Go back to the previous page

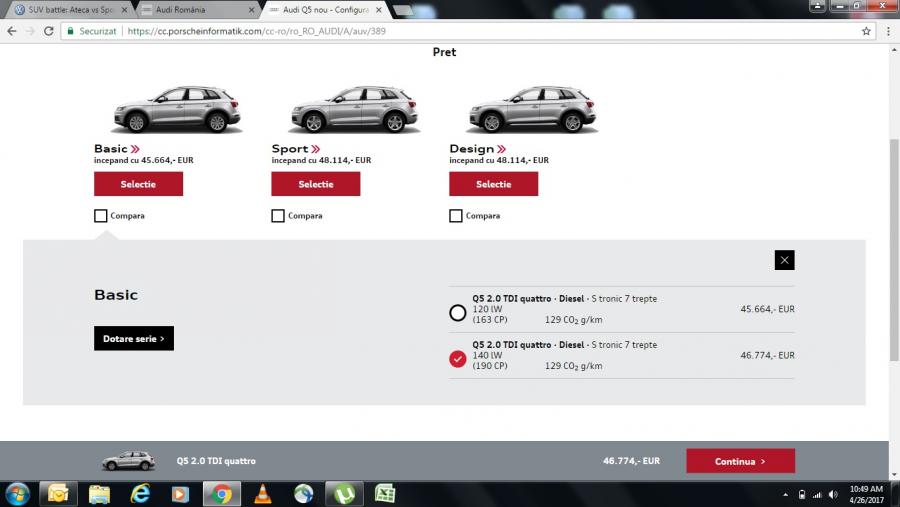coord(11,31)
